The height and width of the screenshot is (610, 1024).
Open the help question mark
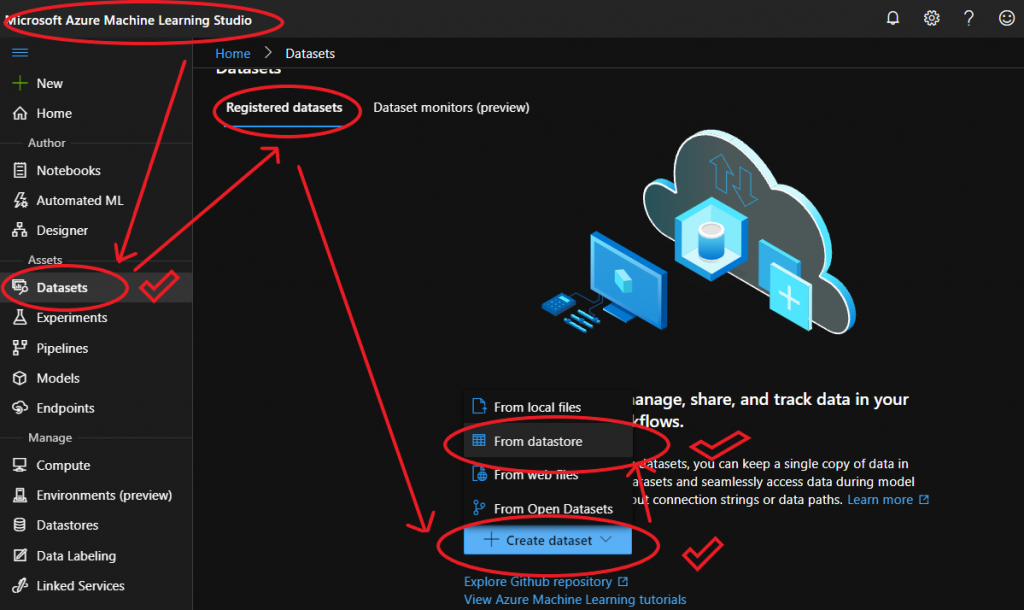(x=969, y=18)
